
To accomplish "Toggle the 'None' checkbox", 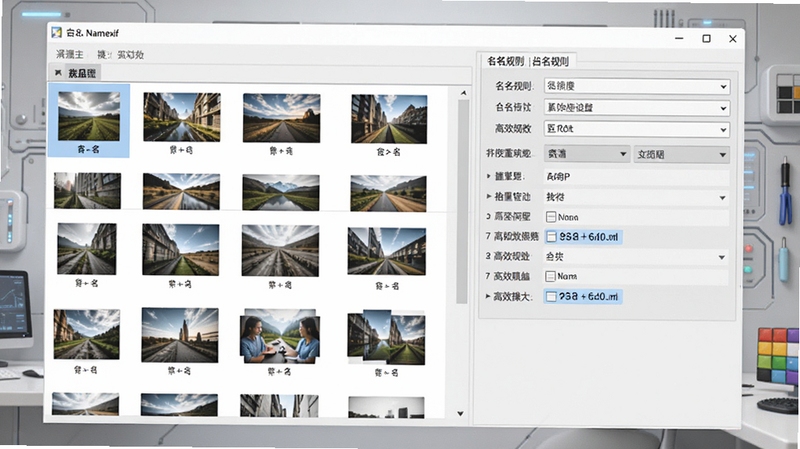I will [551, 217].
